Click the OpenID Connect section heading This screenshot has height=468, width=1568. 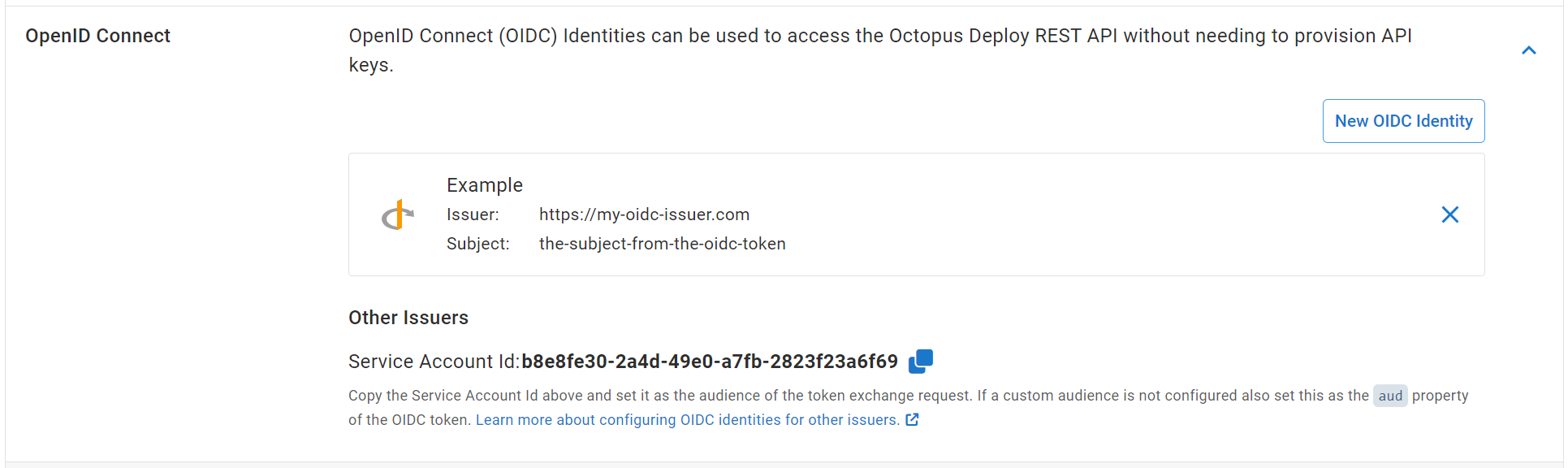(x=97, y=36)
